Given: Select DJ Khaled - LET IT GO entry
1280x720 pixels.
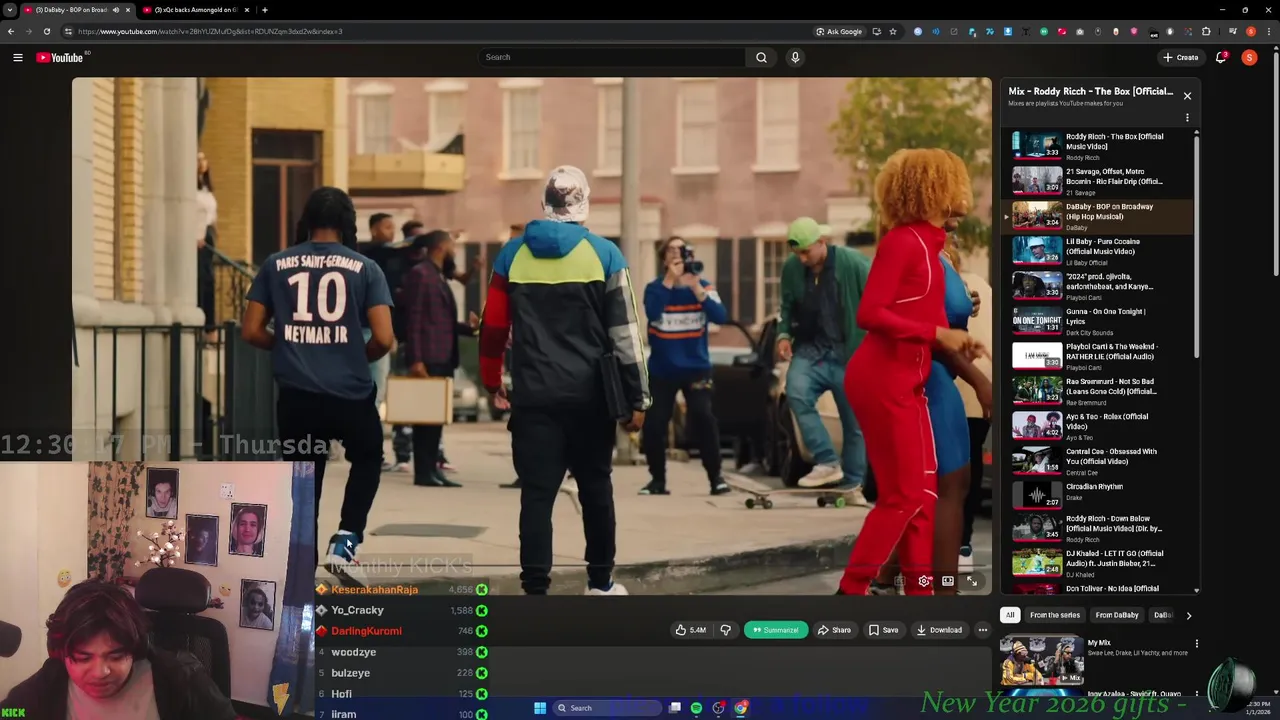Looking at the screenshot, I should 1098,563.
